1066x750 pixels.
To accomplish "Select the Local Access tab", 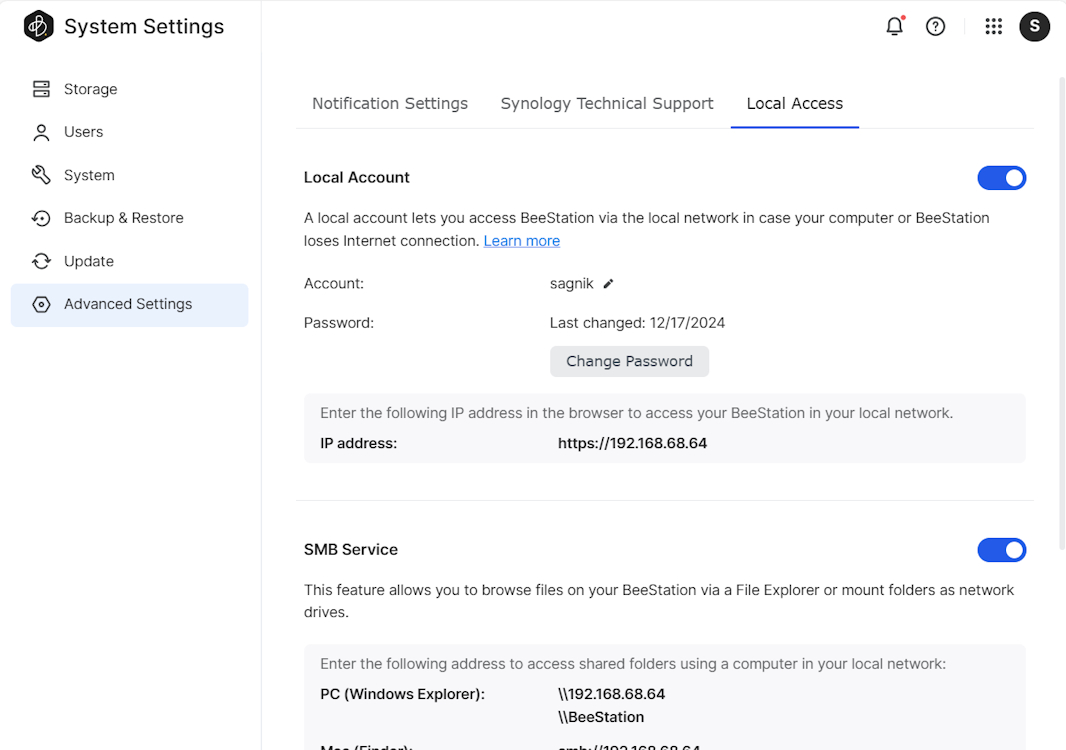I will coord(794,104).
